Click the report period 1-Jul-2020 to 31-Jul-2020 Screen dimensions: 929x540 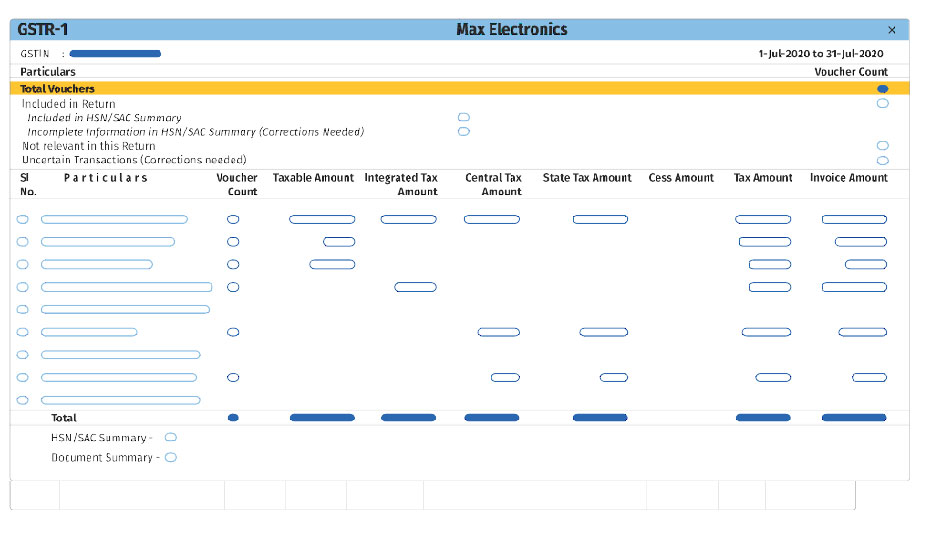[x=821, y=54]
